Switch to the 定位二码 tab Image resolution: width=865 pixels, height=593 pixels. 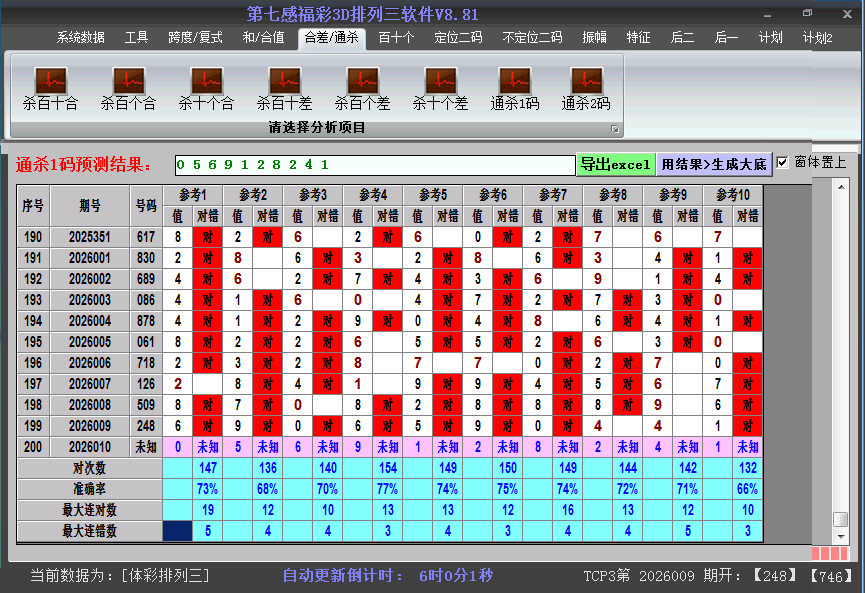(458, 38)
